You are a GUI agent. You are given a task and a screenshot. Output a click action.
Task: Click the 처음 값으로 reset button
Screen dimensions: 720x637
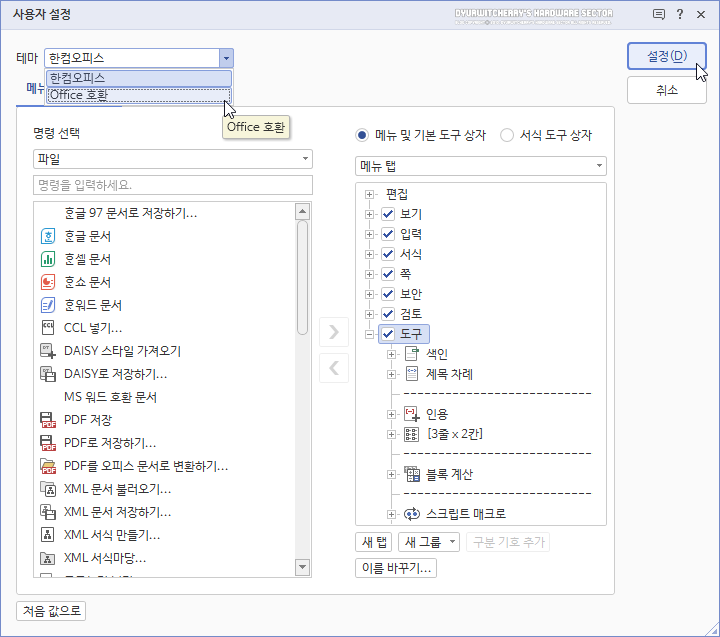tap(51, 611)
